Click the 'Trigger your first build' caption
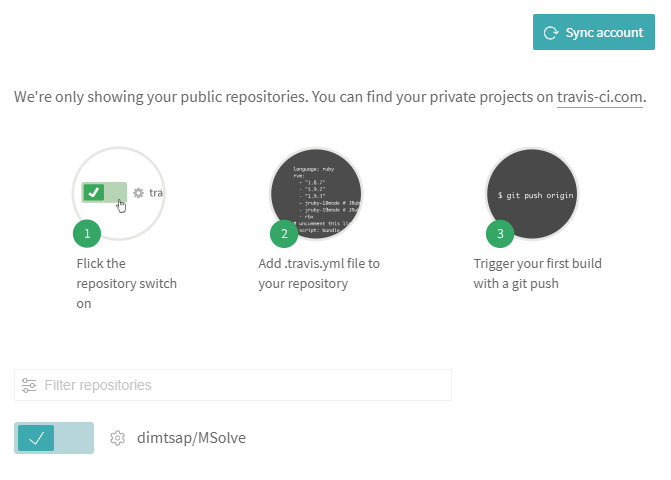 point(537,273)
